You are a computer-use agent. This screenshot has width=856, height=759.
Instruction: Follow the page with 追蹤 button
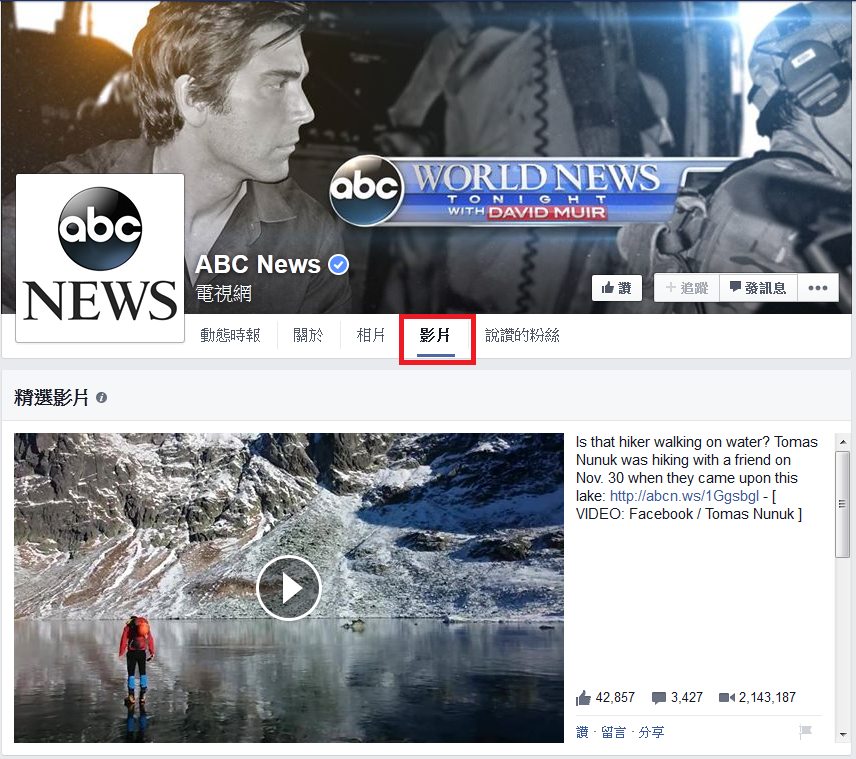coord(687,288)
